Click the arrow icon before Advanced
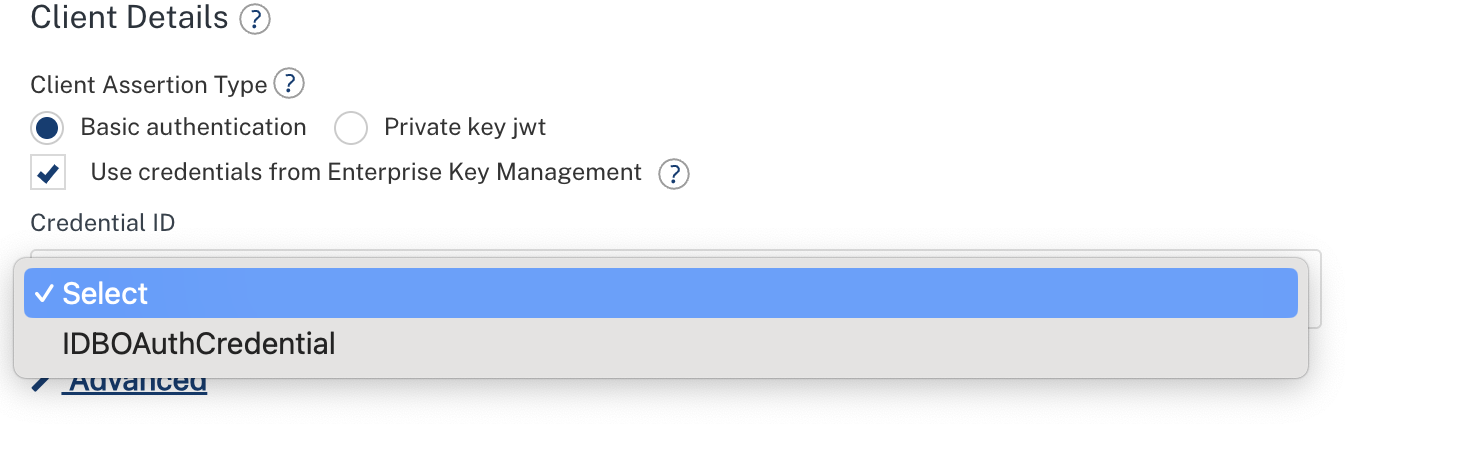1484x462 pixels. click(x=40, y=383)
